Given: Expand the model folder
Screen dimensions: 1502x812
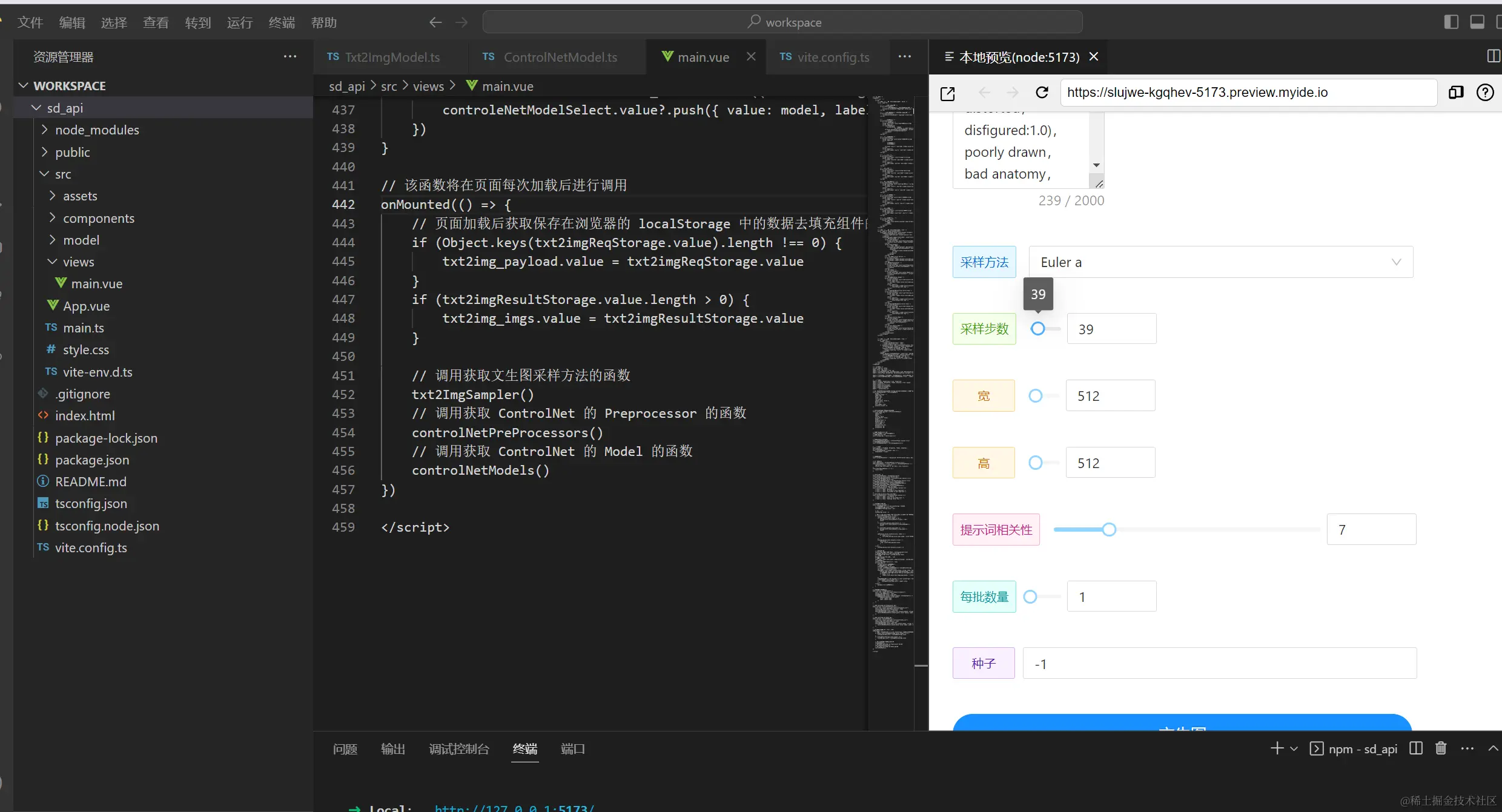Looking at the screenshot, I should pos(52,240).
